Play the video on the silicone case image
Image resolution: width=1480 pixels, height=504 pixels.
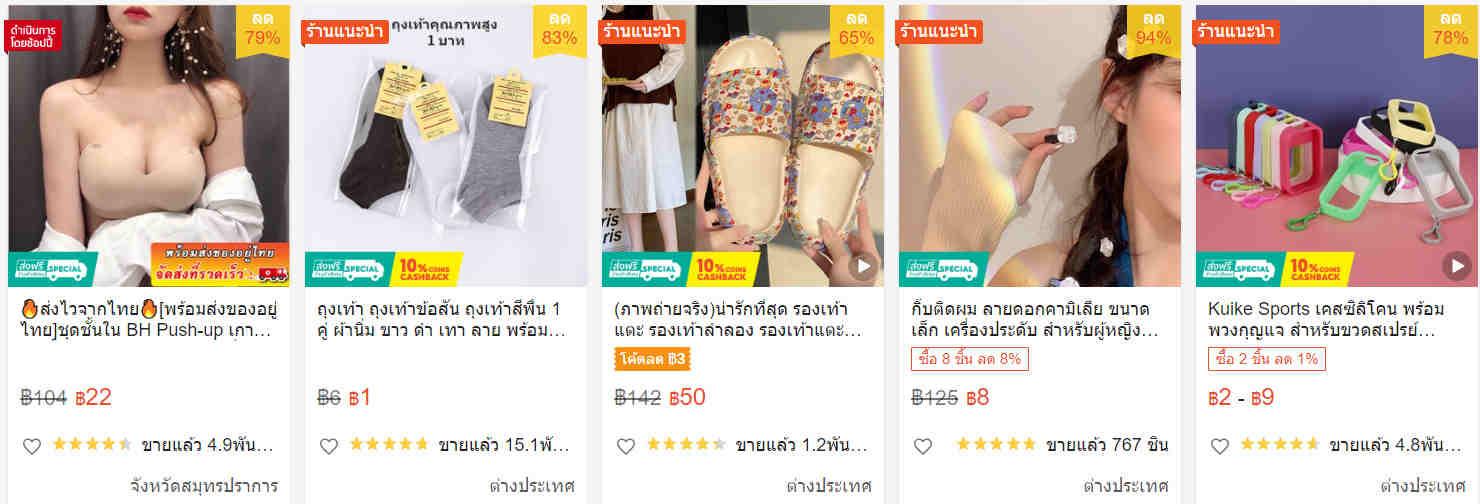pyautogui.click(x=1457, y=266)
